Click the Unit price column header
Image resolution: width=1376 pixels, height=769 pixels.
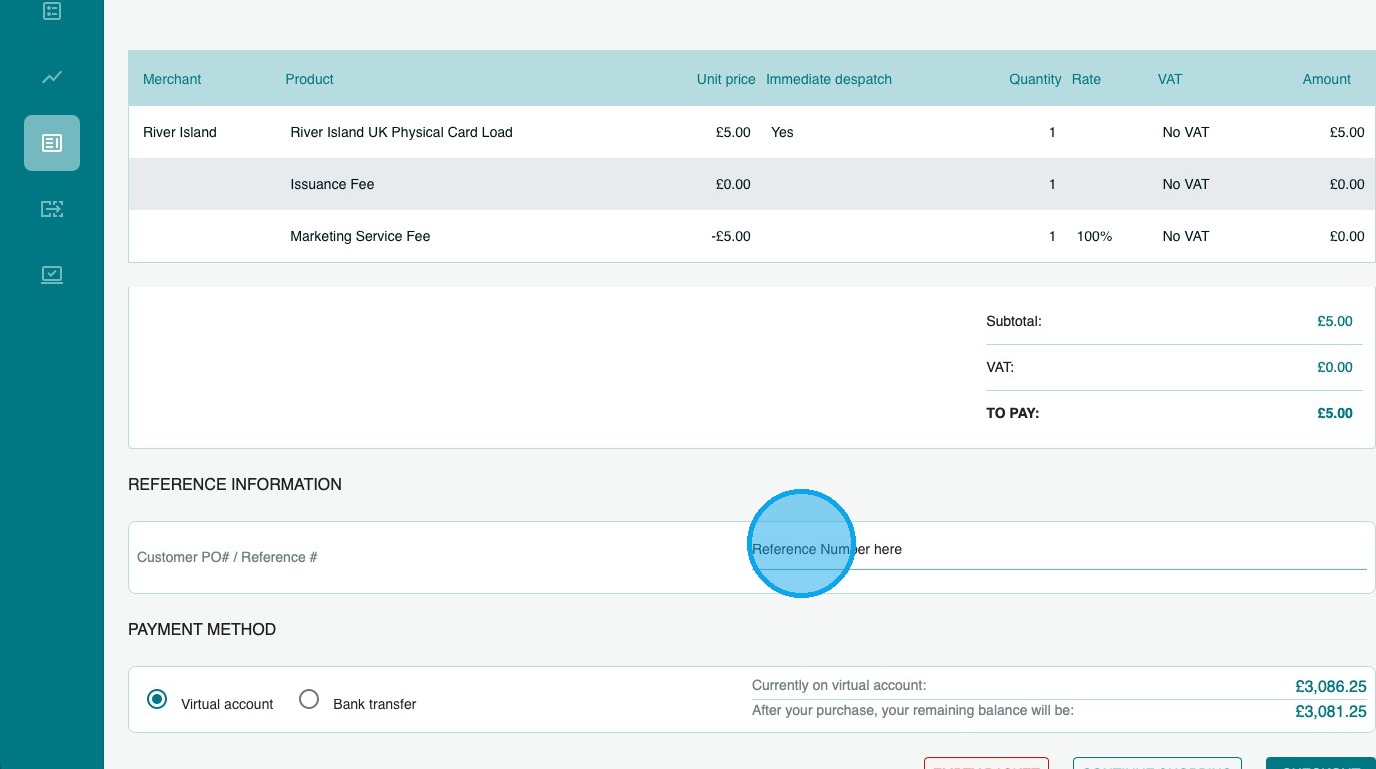[x=726, y=79]
